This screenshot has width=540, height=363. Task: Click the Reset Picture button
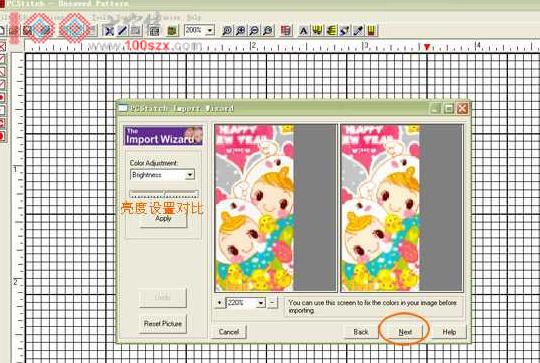(163, 324)
